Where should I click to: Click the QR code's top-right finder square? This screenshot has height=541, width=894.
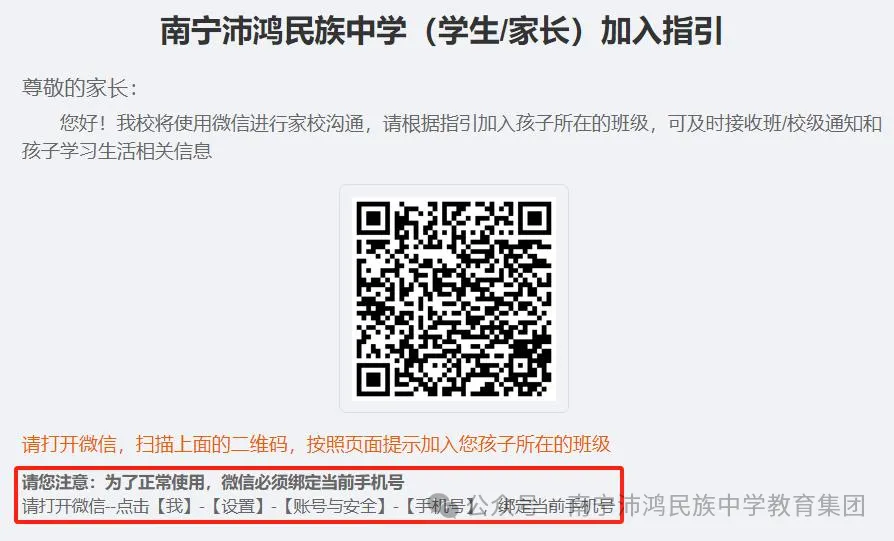tap(535, 218)
